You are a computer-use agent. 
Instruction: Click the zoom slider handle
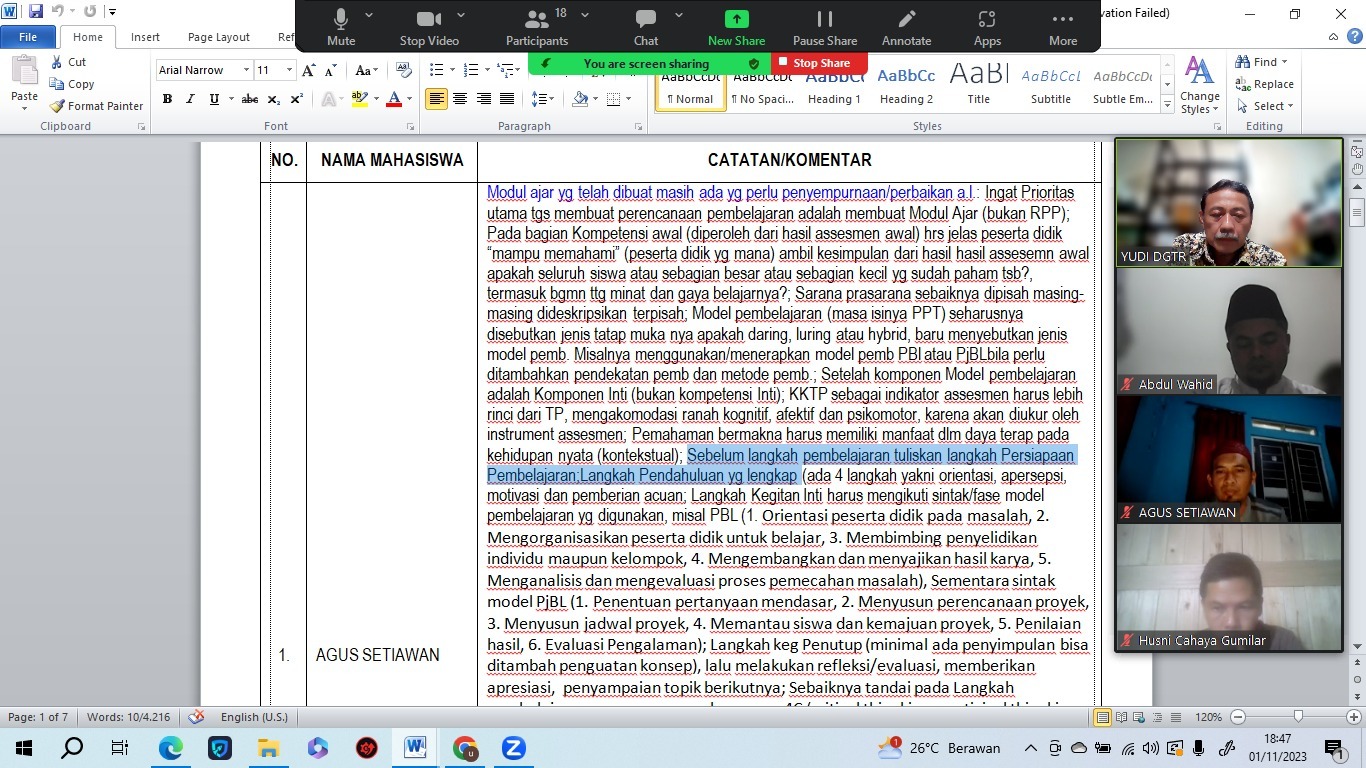[1297, 717]
